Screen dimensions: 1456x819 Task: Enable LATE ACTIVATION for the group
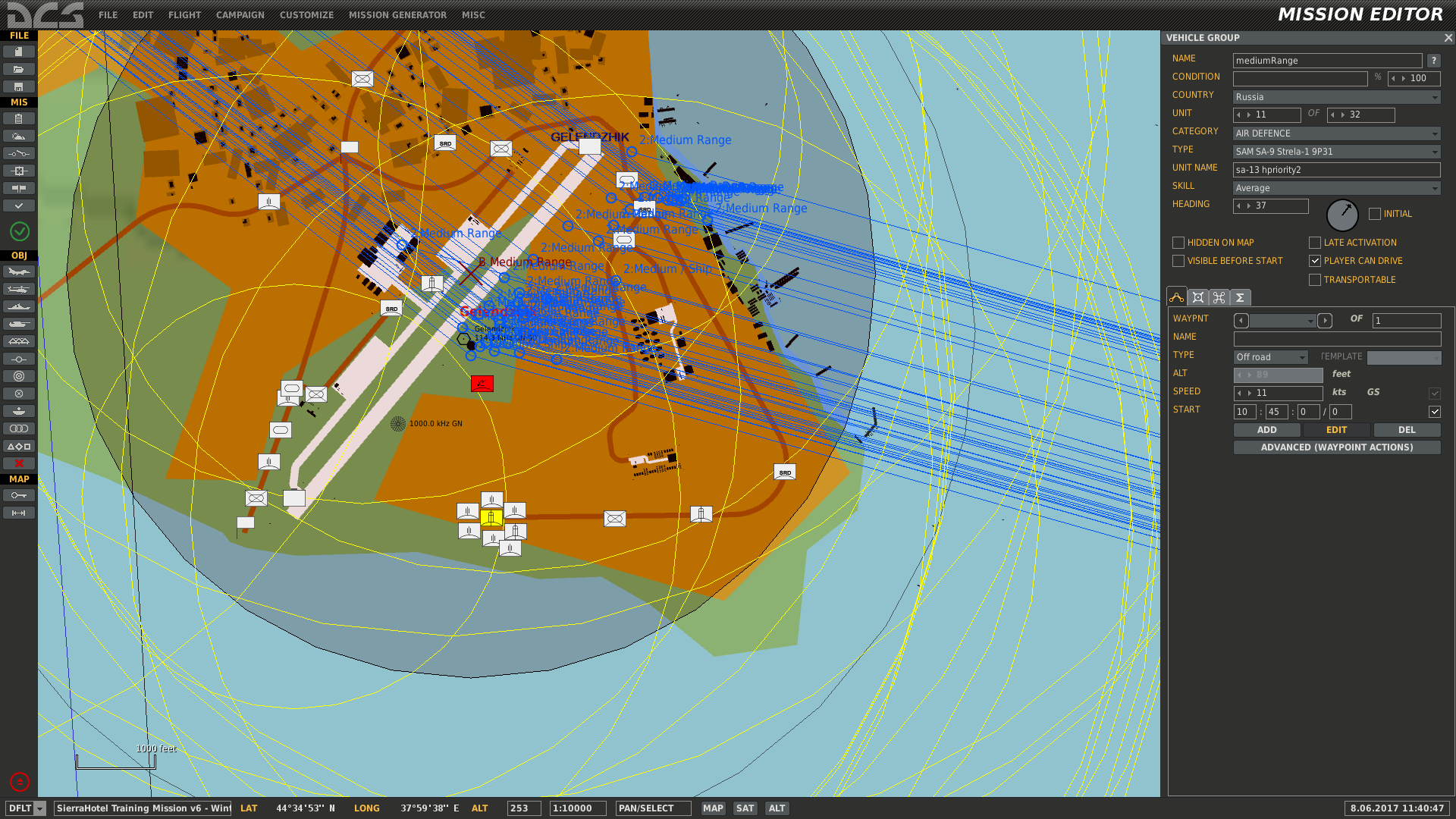click(1314, 242)
